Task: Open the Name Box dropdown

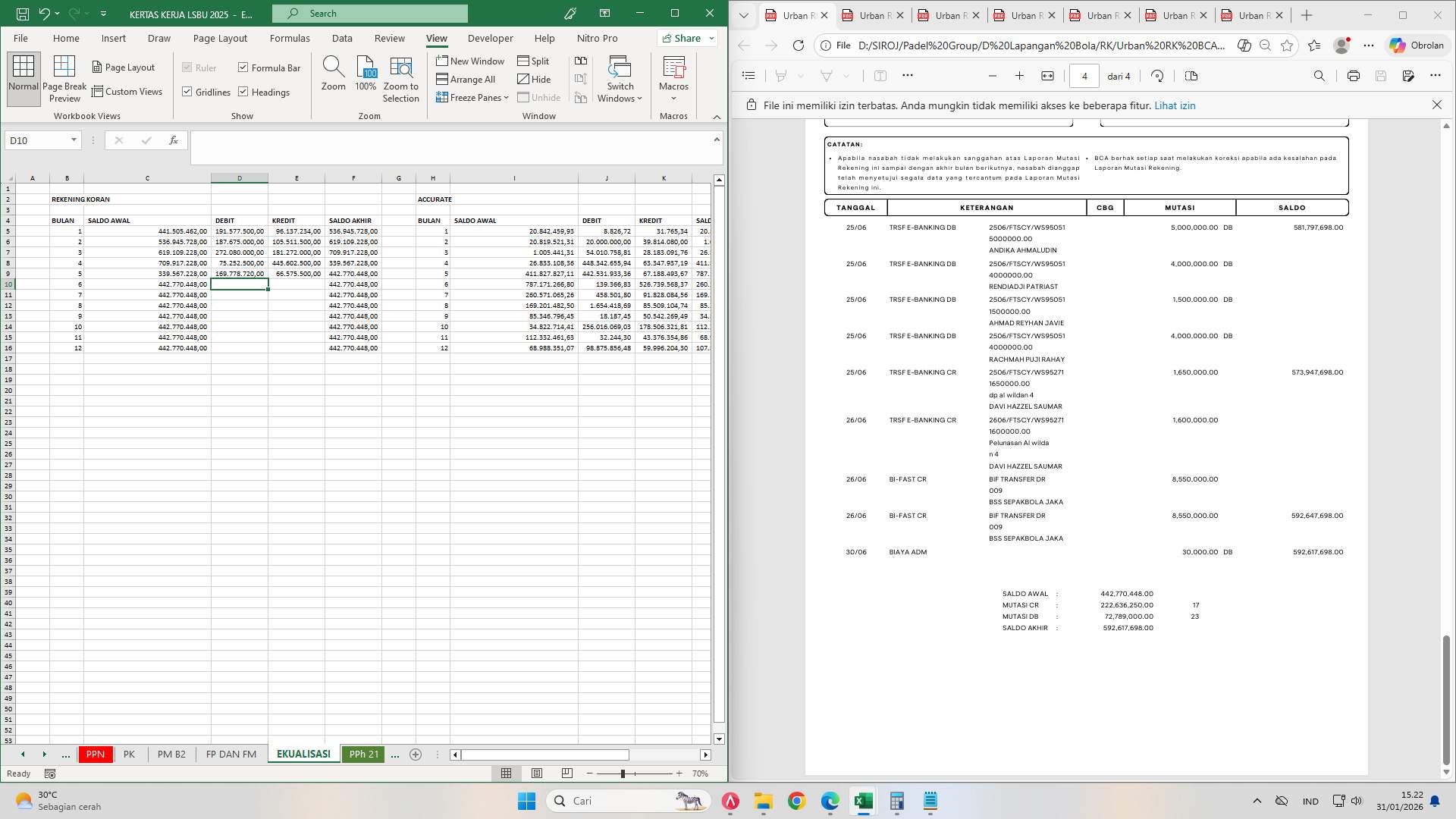Action: pos(74,140)
